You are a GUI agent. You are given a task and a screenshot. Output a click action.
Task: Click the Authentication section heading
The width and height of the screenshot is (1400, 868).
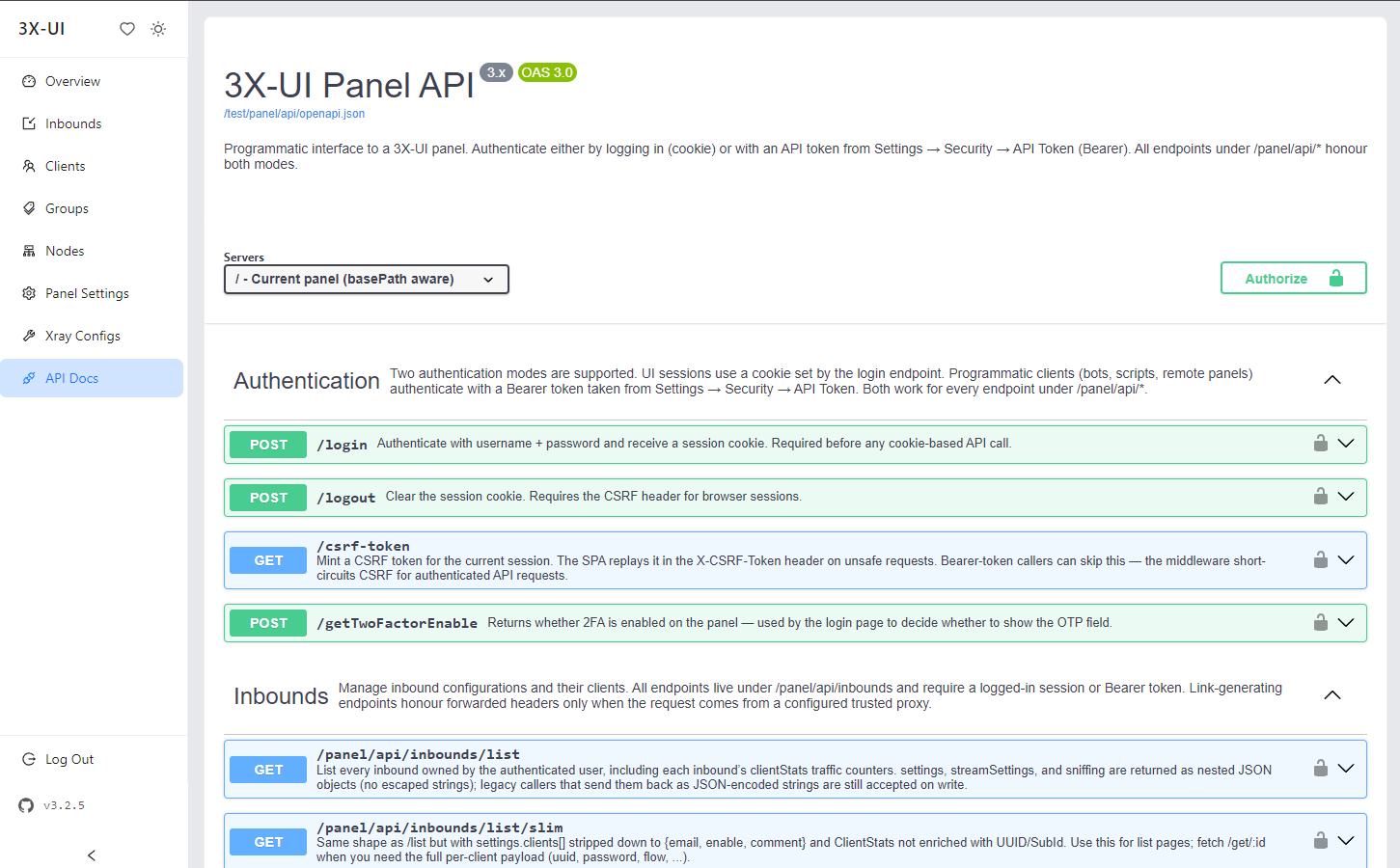307,381
